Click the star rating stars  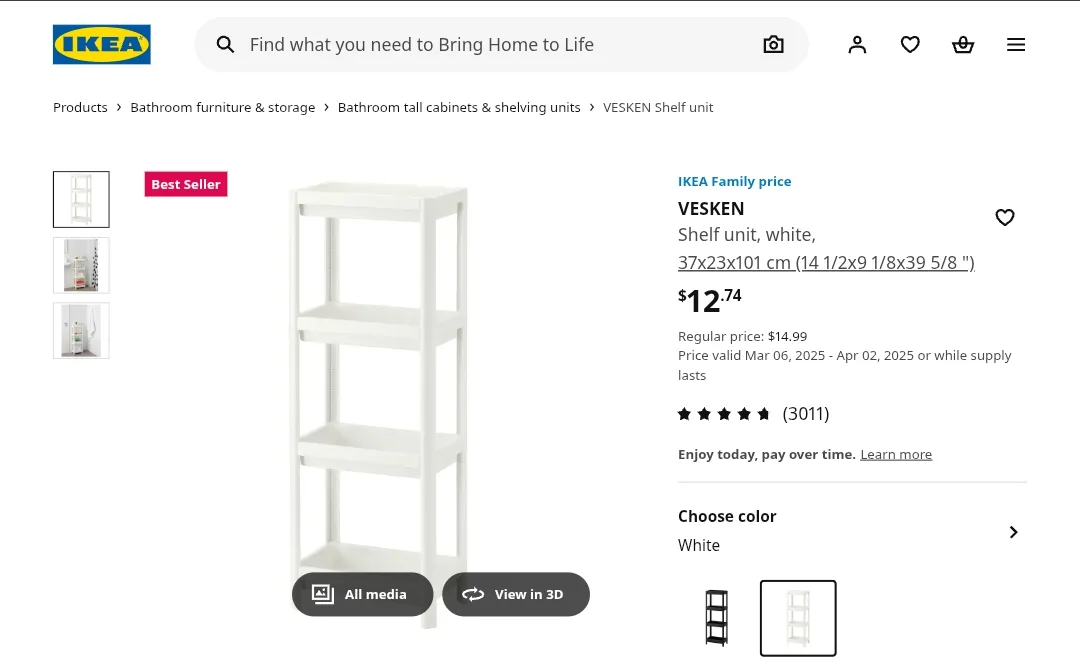point(724,413)
